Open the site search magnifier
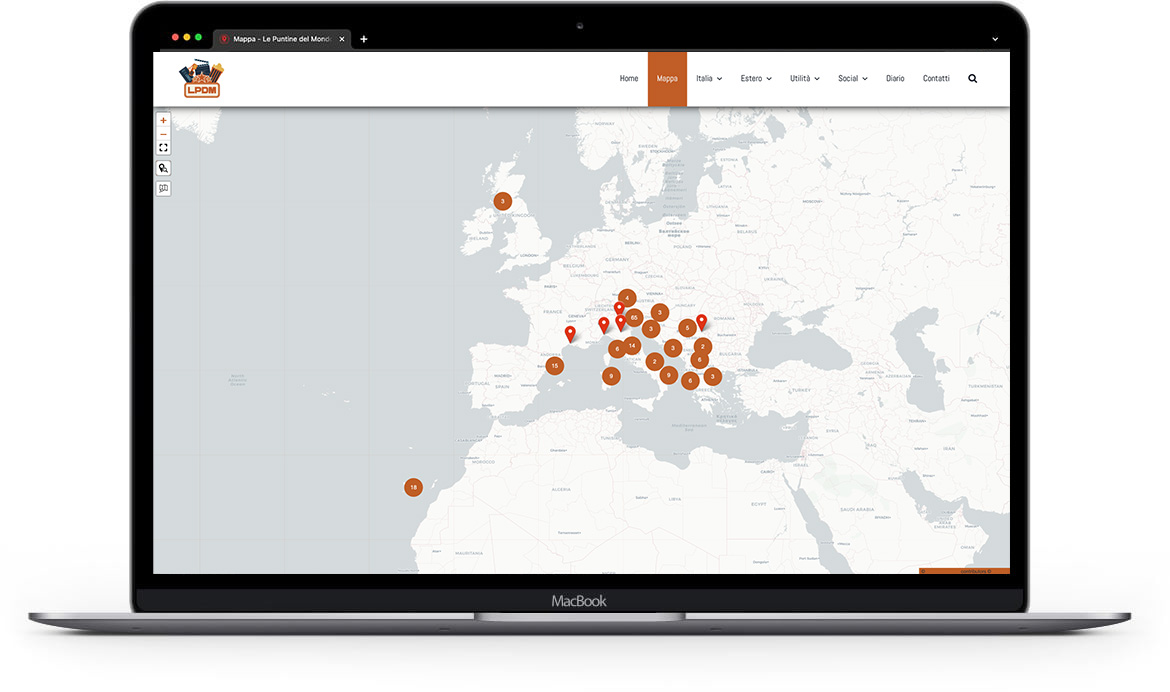 click(972, 78)
